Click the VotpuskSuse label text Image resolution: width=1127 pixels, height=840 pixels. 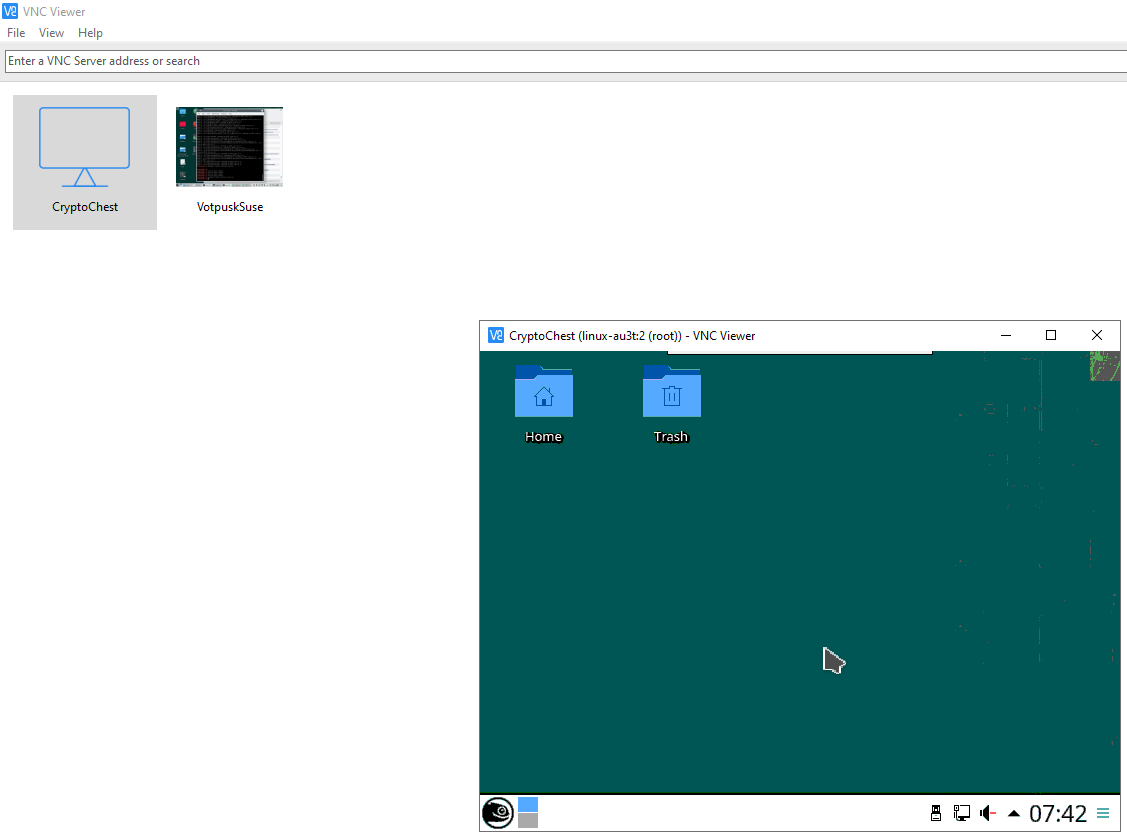[230, 207]
